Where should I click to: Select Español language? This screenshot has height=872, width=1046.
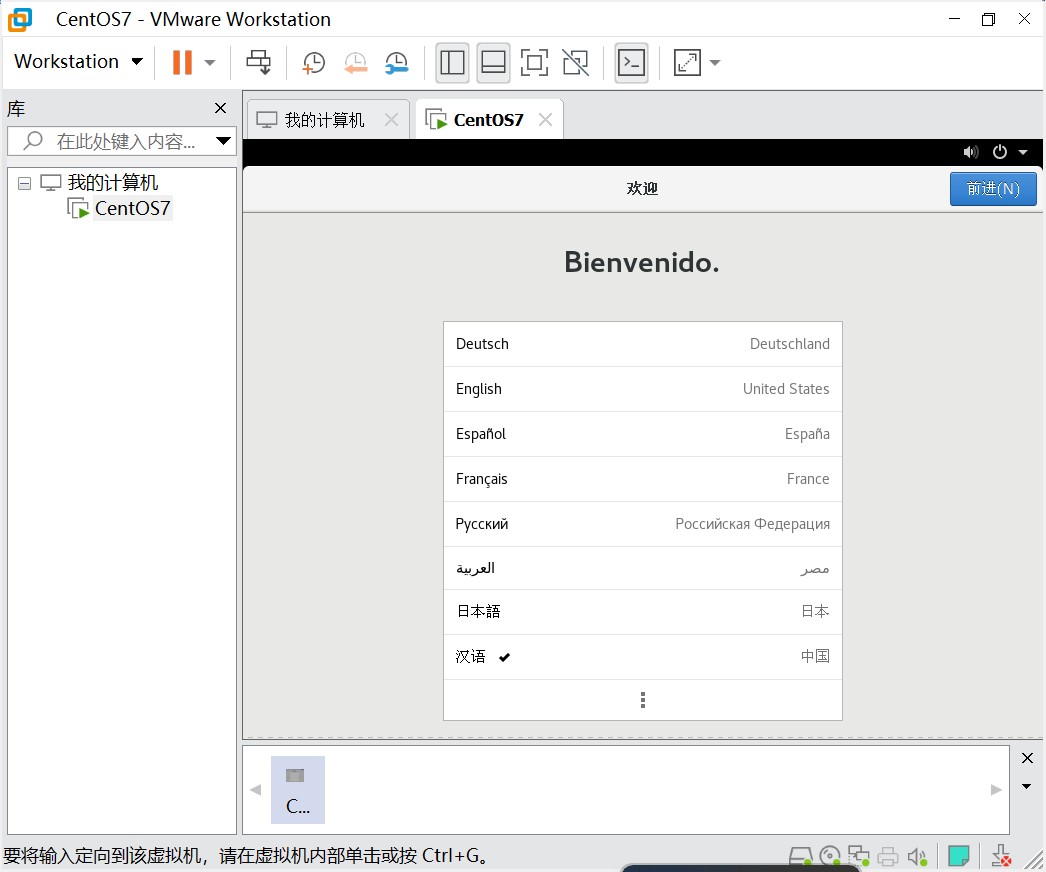pyautogui.click(x=642, y=434)
